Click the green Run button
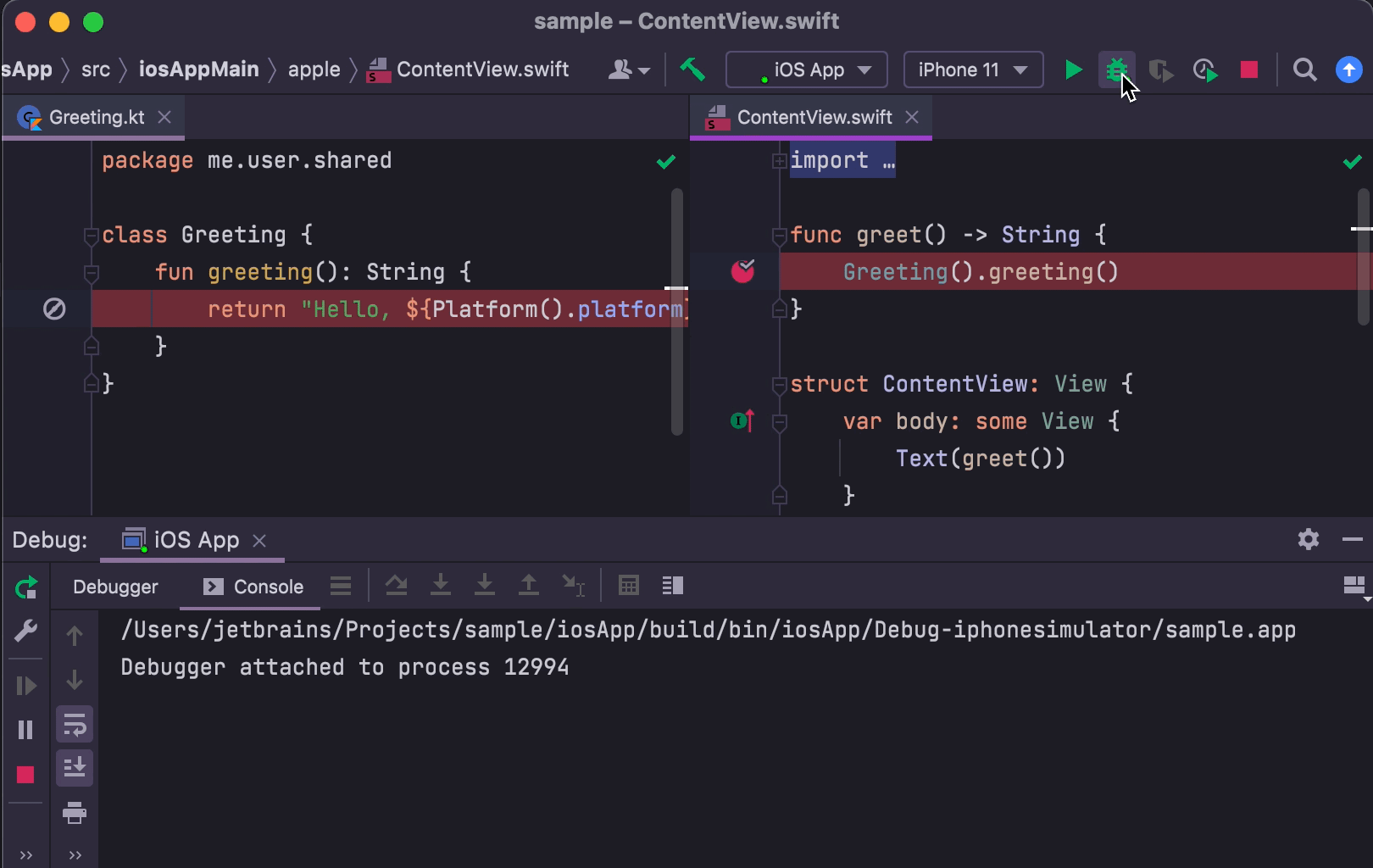Image resolution: width=1373 pixels, height=868 pixels. pos(1073,70)
